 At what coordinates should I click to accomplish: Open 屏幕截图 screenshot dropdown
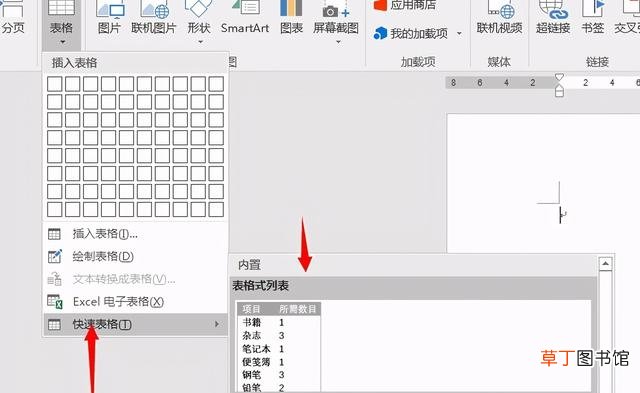click(x=336, y=22)
